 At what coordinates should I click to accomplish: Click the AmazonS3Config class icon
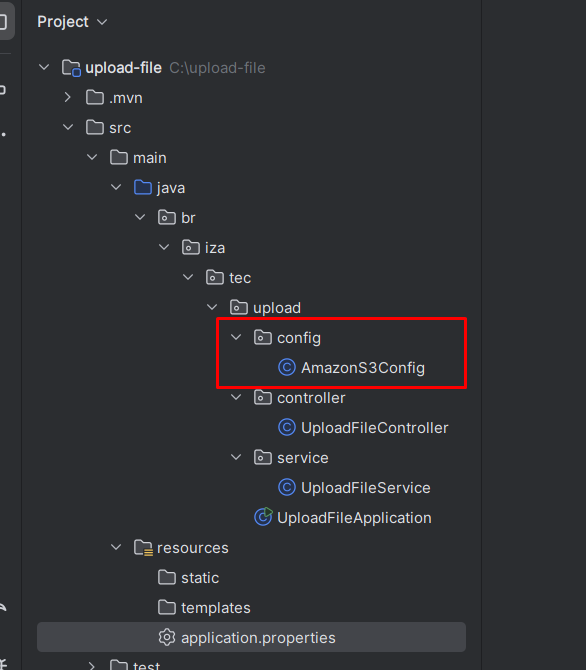(287, 367)
